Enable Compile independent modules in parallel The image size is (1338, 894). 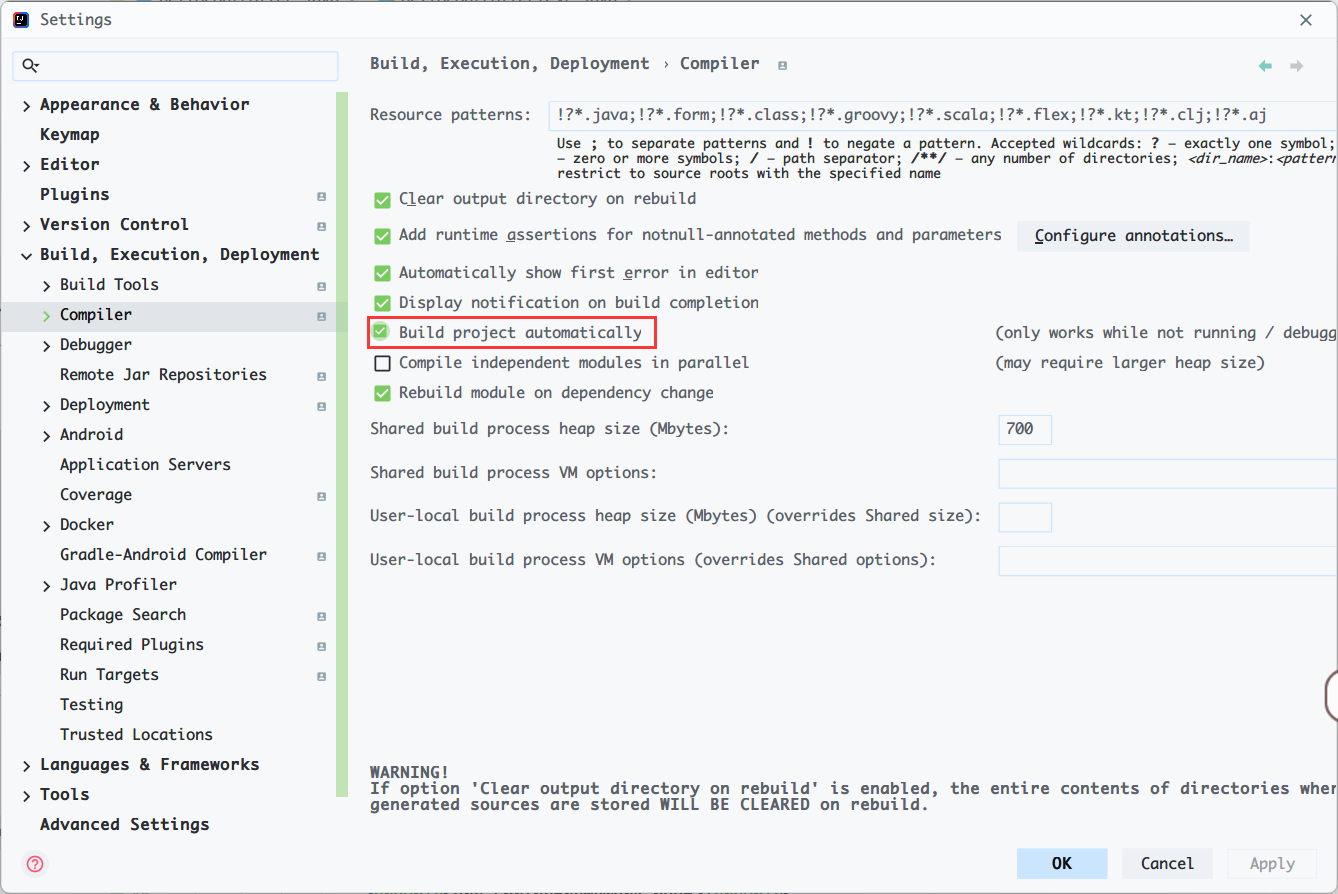coord(382,363)
